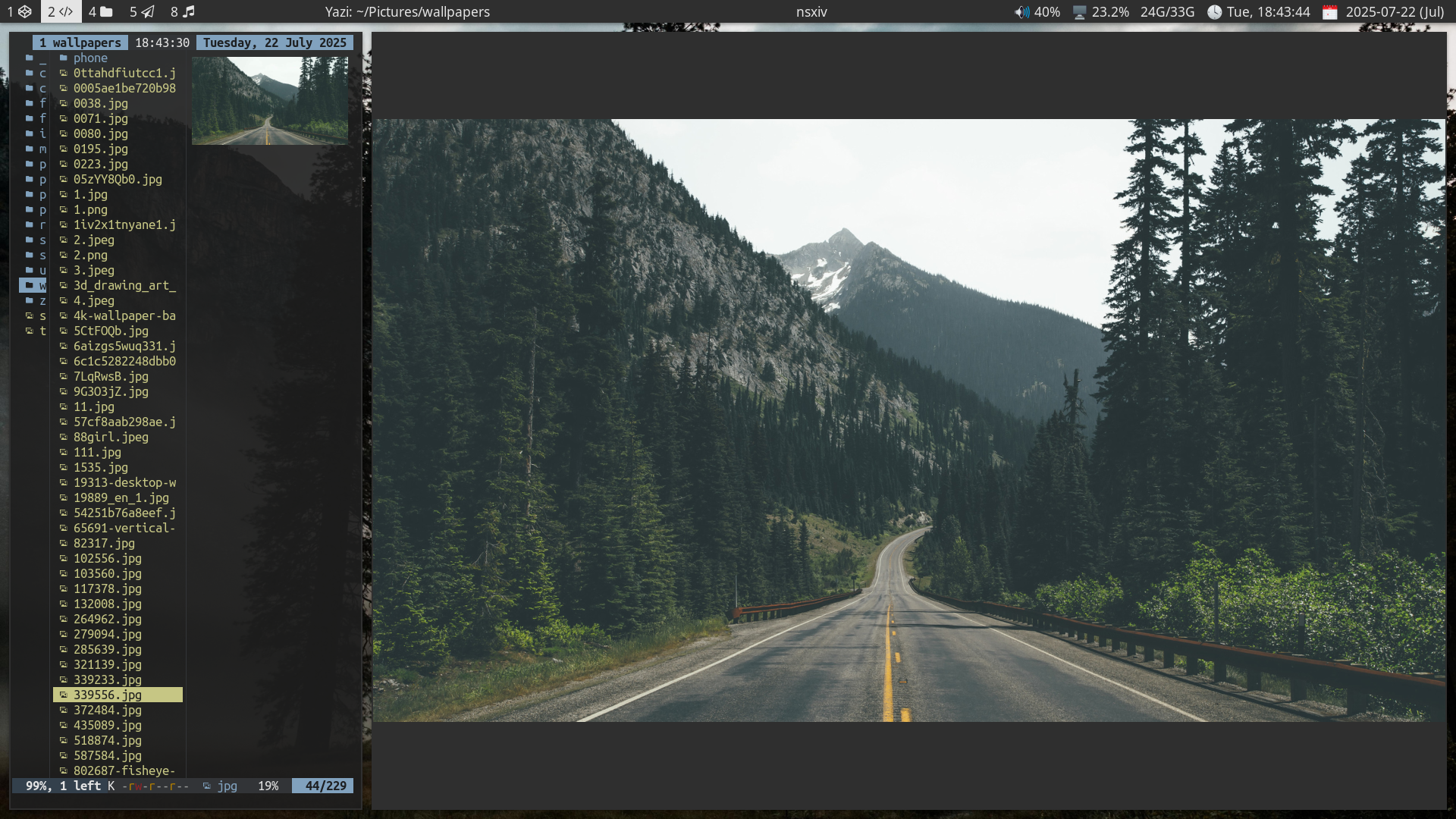The image size is (1456, 819).
Task: Click the '1 wallpapers' tab in Yazi header
Action: [80, 42]
